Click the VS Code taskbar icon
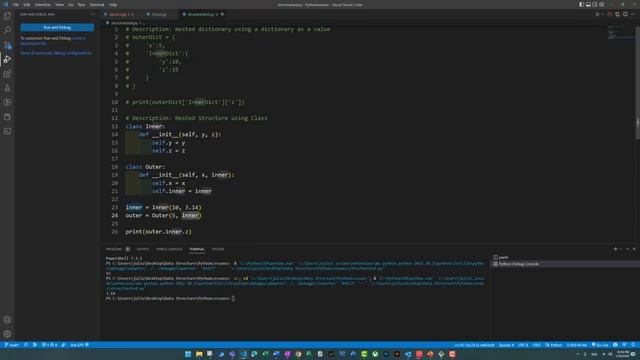Image resolution: width=640 pixels, height=360 pixels. [x=243, y=354]
